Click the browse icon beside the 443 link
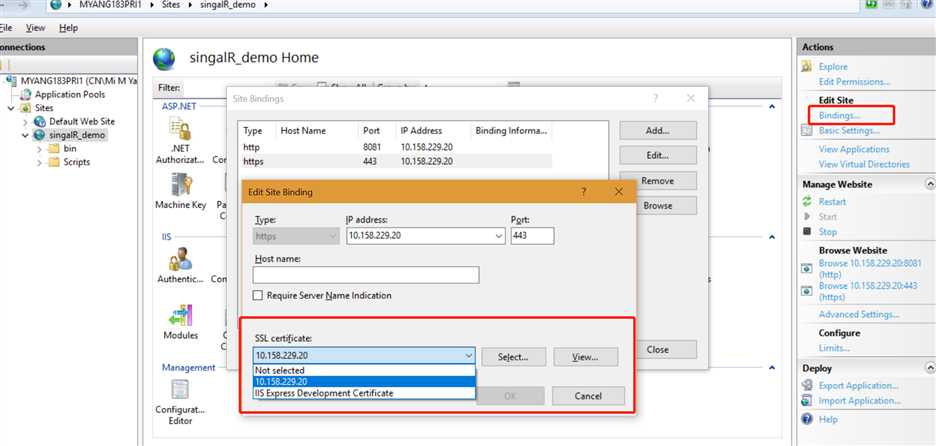The width and height of the screenshot is (936, 446). 807,291
